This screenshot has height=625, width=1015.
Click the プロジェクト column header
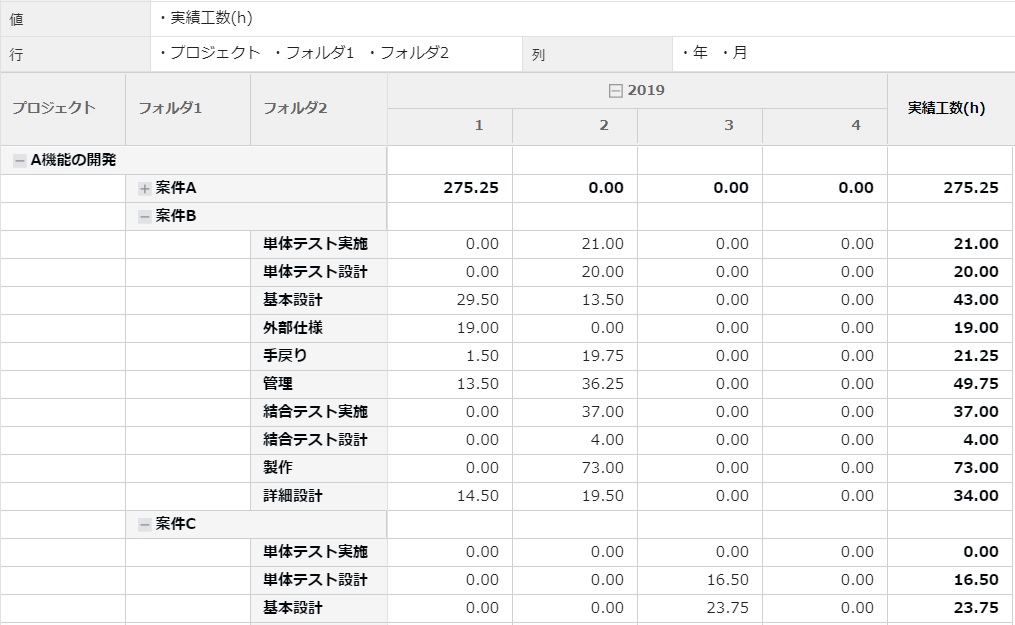(x=54, y=108)
